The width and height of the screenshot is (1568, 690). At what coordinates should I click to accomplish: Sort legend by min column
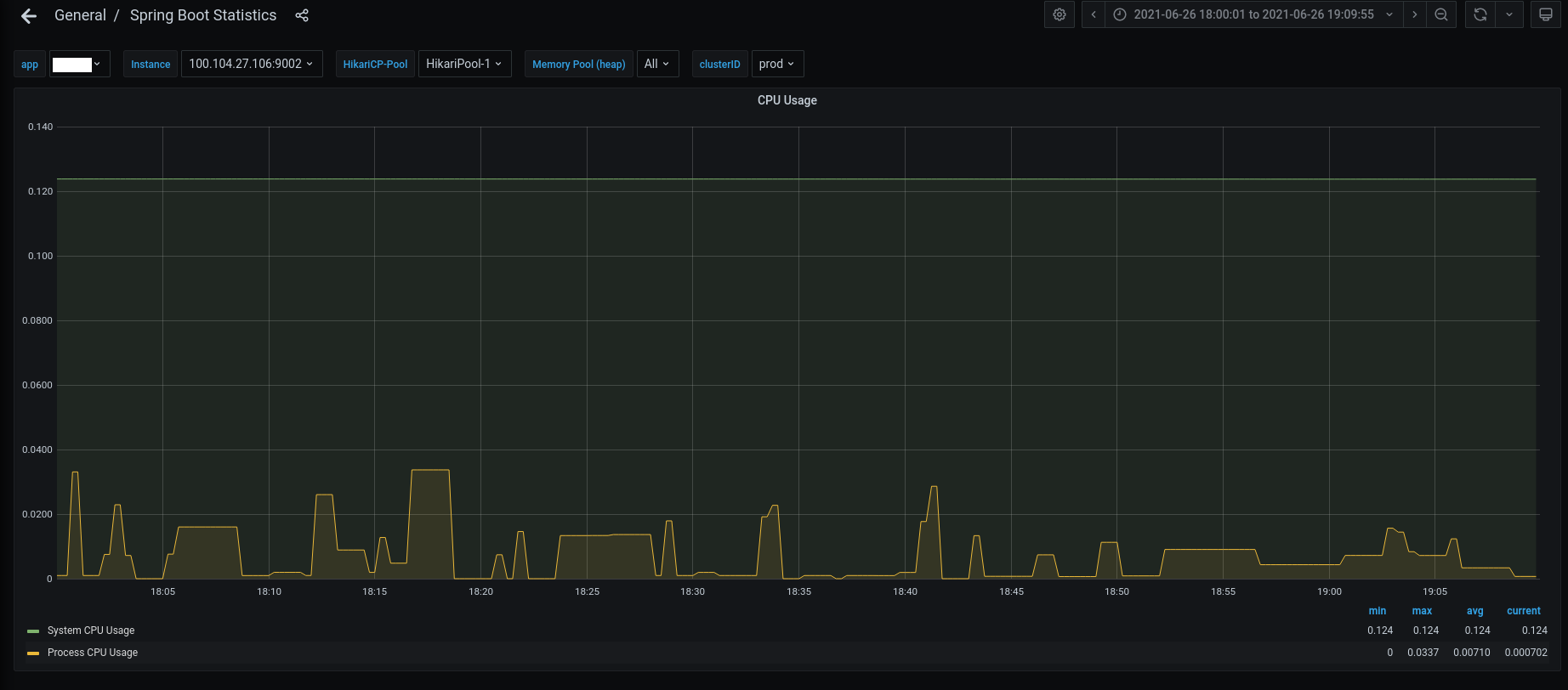[x=1378, y=611]
